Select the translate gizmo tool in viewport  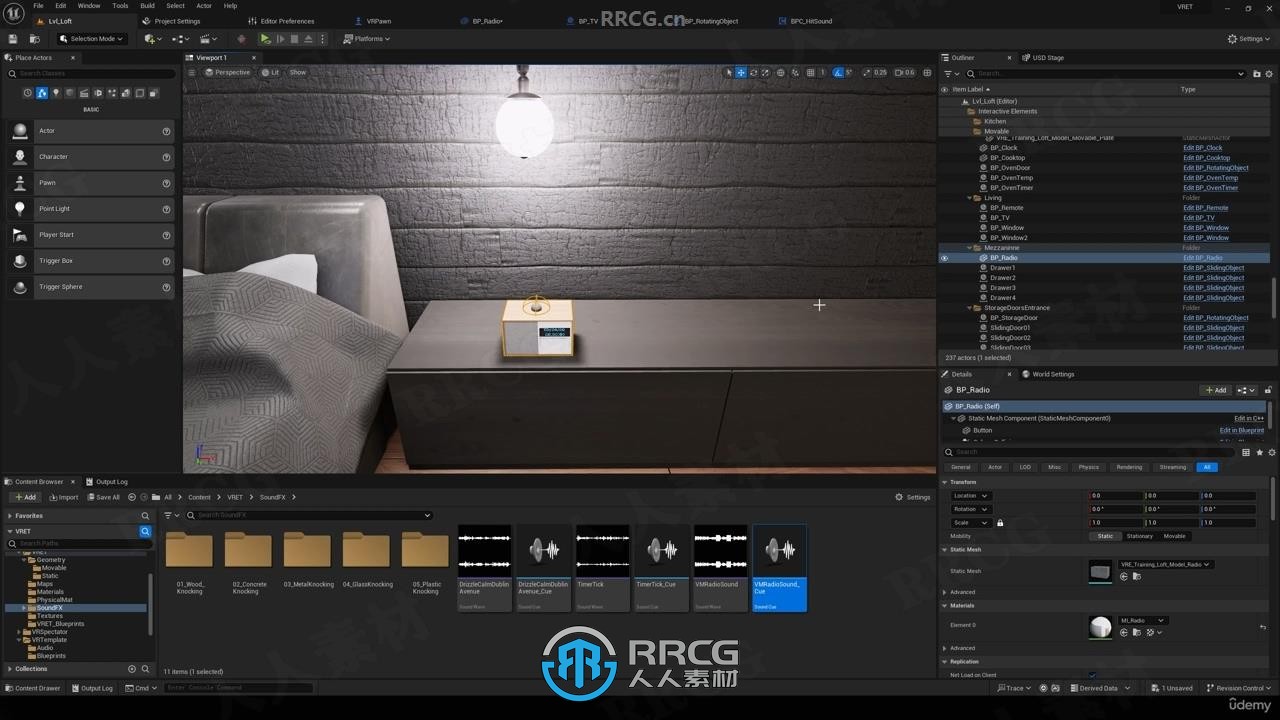tap(741, 72)
